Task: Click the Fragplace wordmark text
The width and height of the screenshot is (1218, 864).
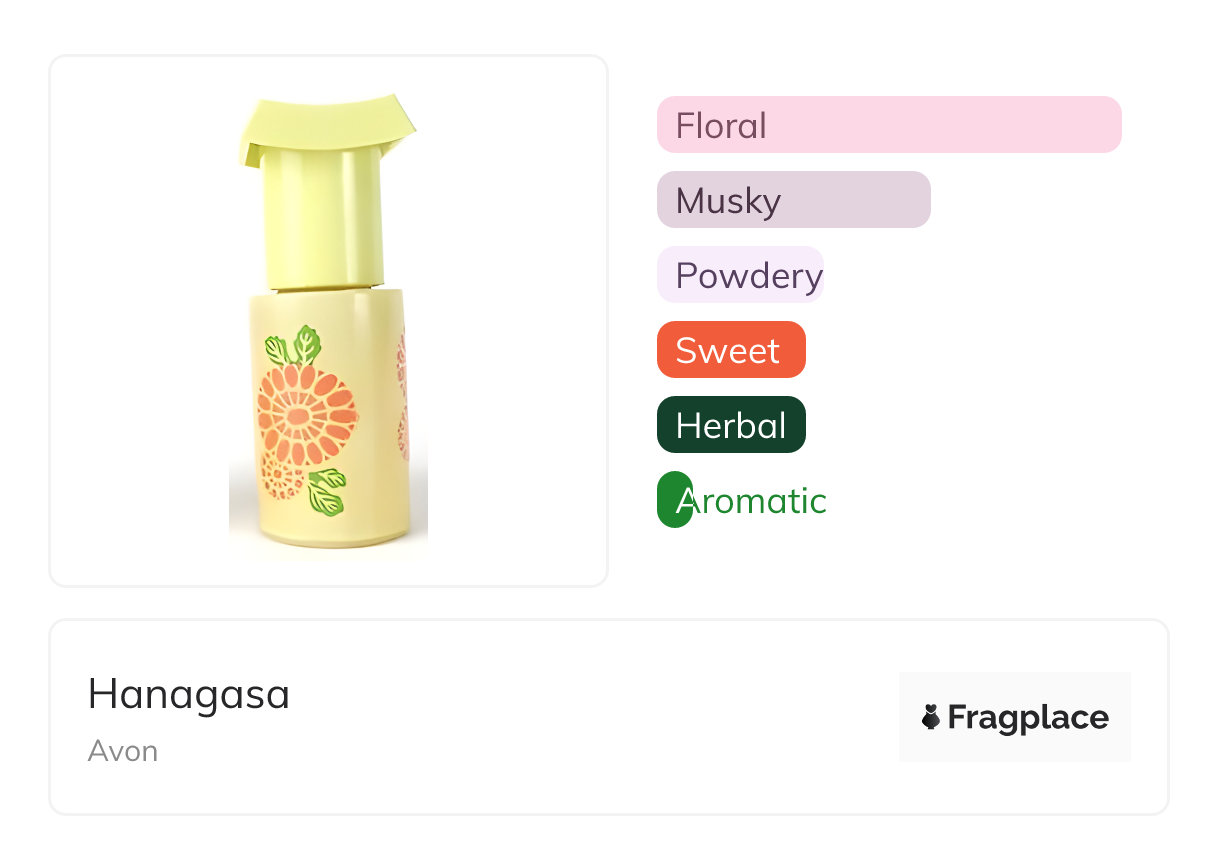Action: coord(1028,718)
